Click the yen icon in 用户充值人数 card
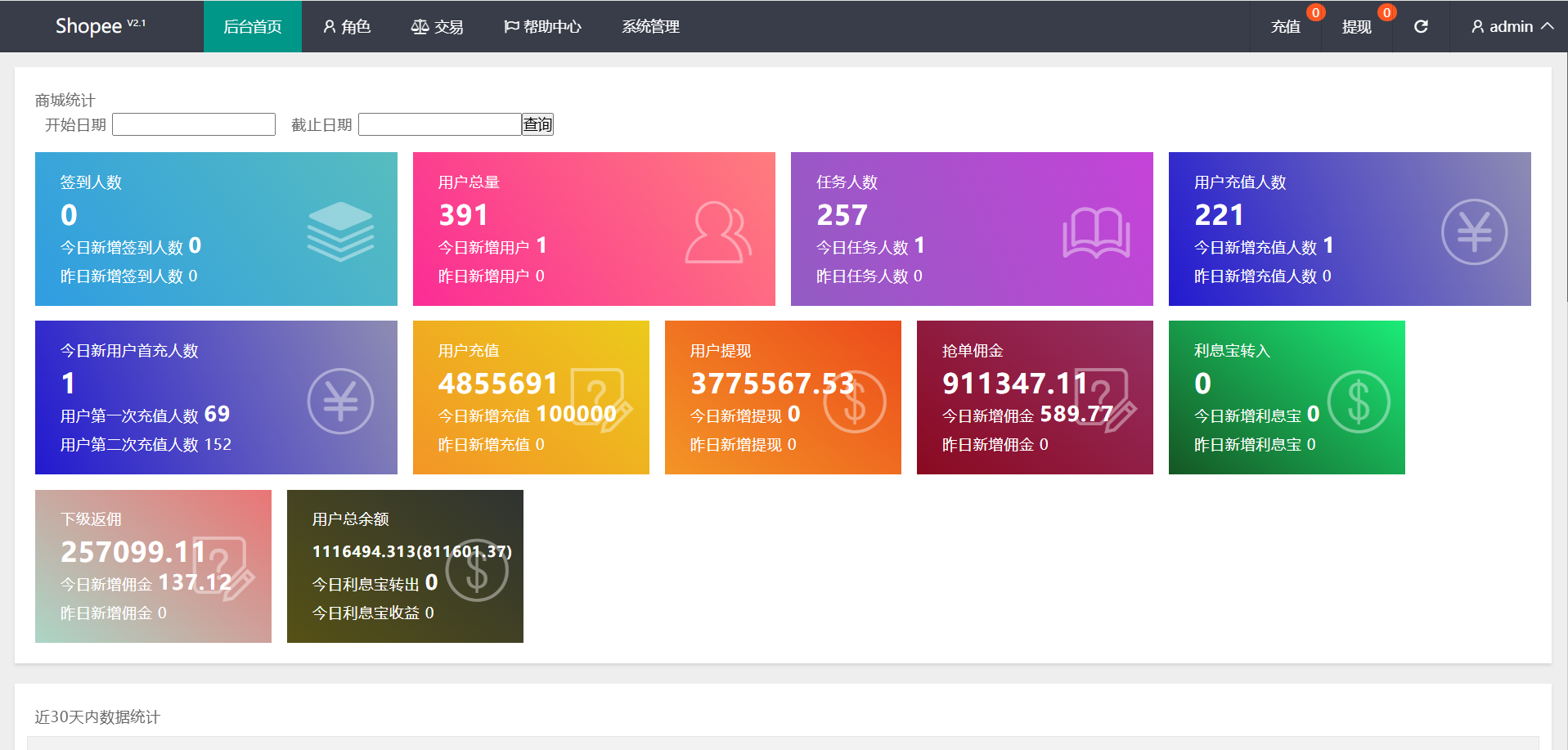 pyautogui.click(x=1474, y=231)
